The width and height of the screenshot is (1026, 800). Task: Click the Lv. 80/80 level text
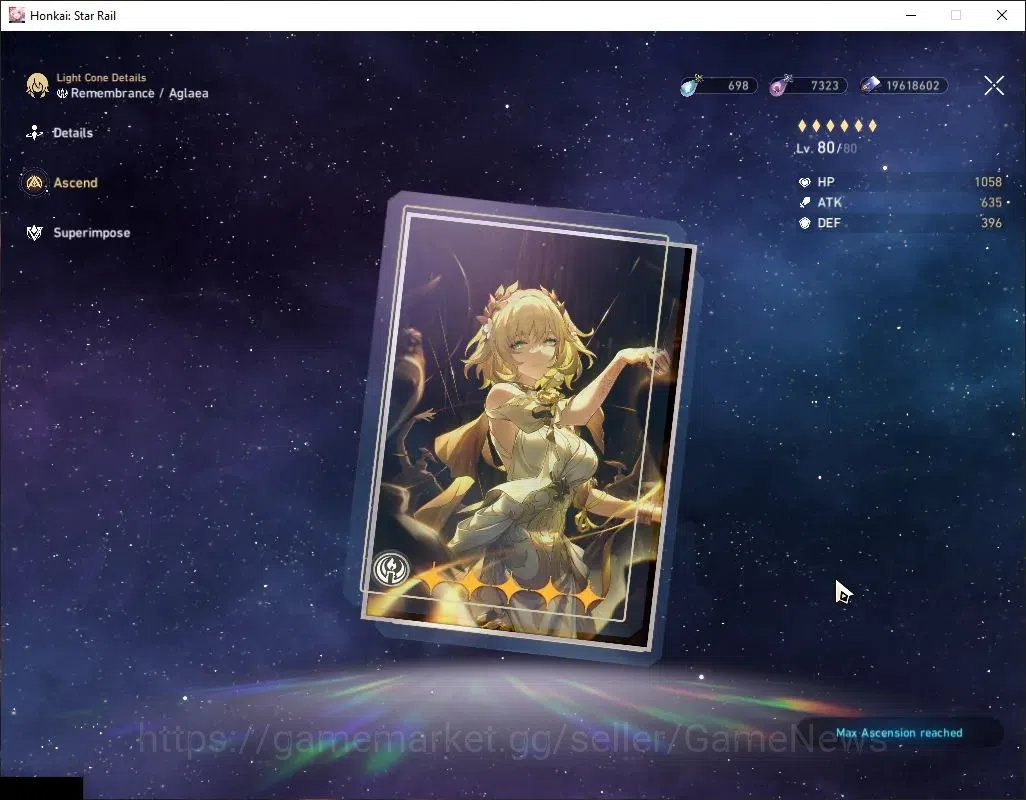[x=826, y=148]
